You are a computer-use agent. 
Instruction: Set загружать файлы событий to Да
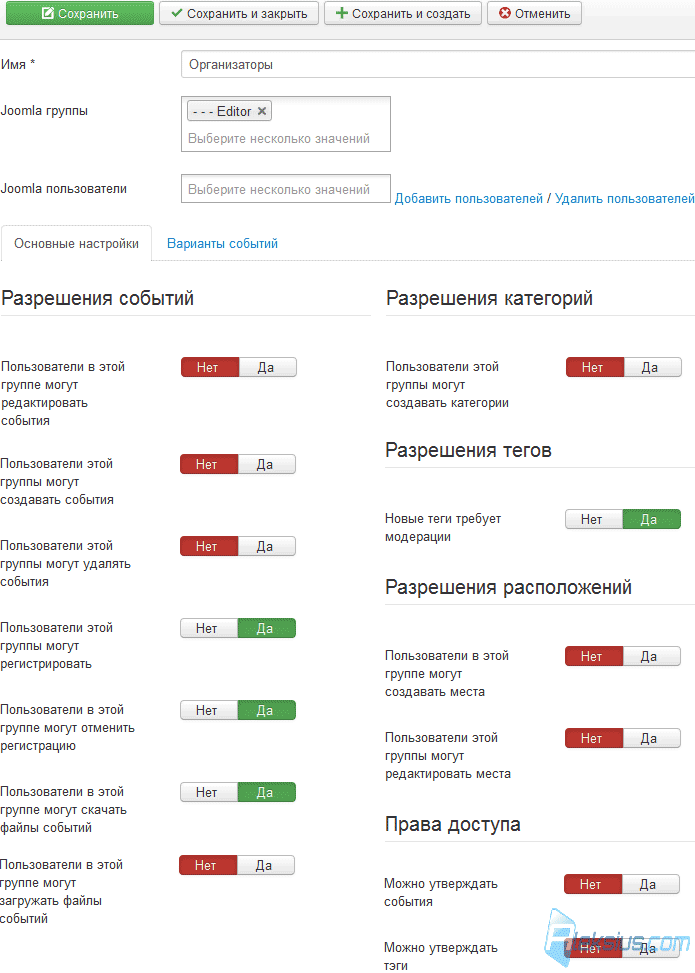point(266,865)
